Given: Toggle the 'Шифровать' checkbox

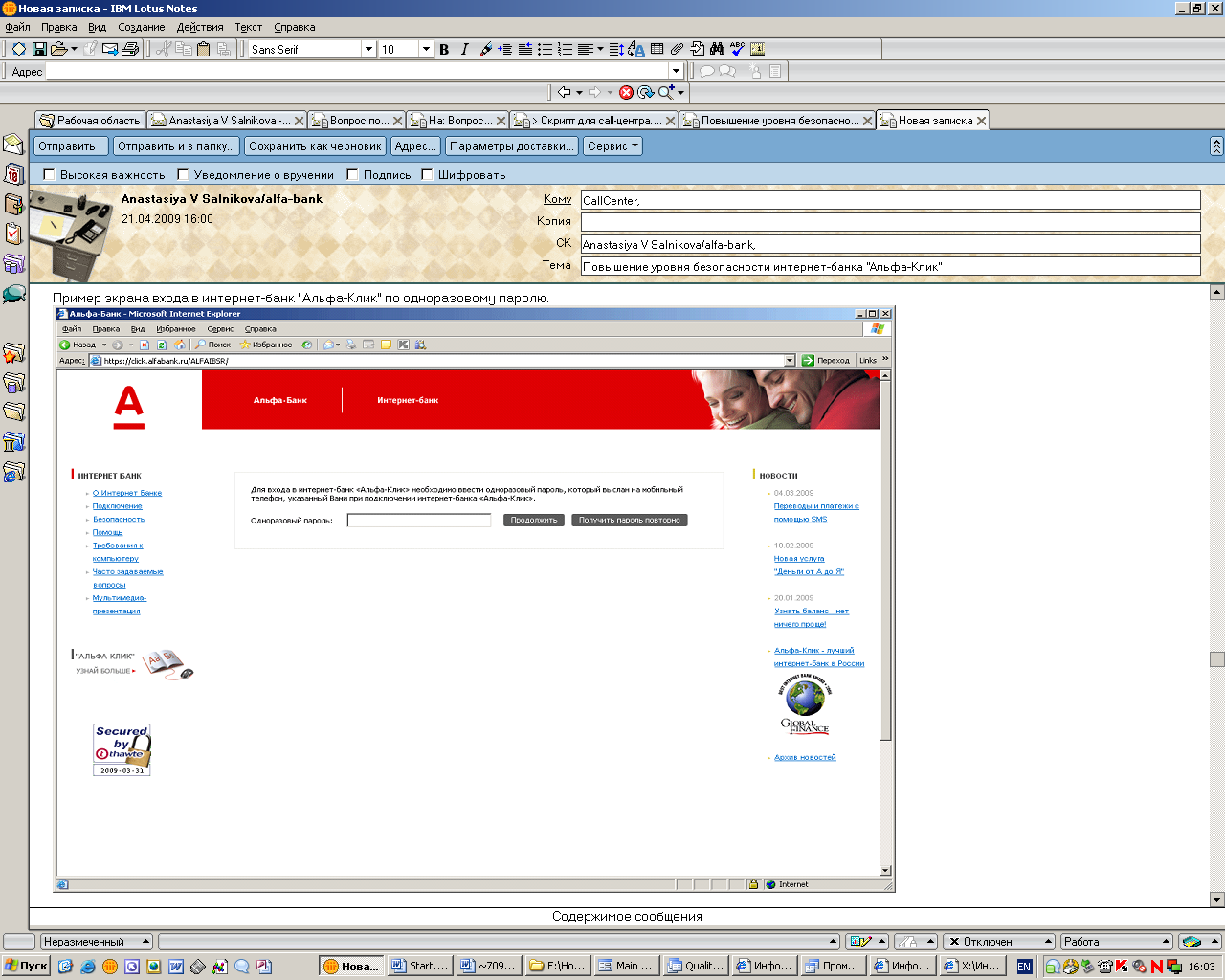Looking at the screenshot, I should [428, 175].
